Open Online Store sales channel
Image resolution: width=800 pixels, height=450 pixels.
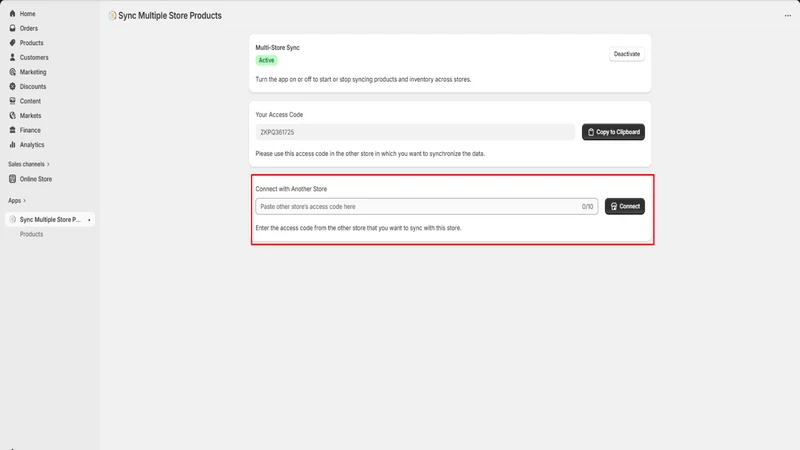coord(36,179)
